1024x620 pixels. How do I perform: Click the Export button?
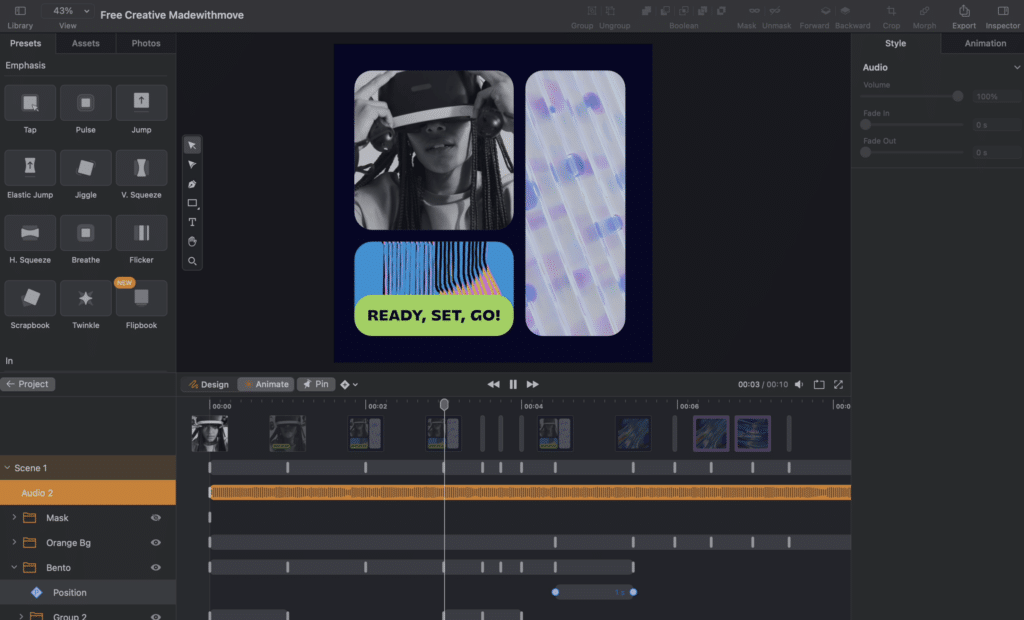[x=963, y=12]
